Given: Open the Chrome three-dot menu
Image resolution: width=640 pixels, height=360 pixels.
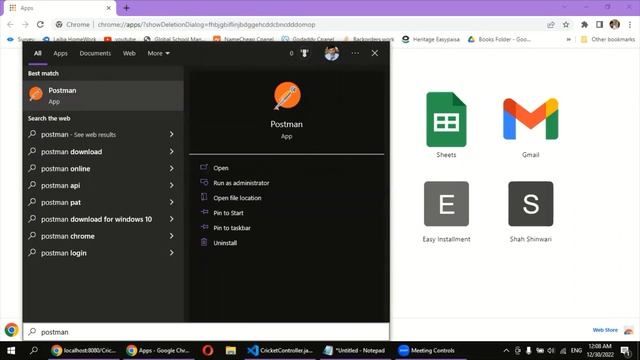Looking at the screenshot, I should (630, 24).
